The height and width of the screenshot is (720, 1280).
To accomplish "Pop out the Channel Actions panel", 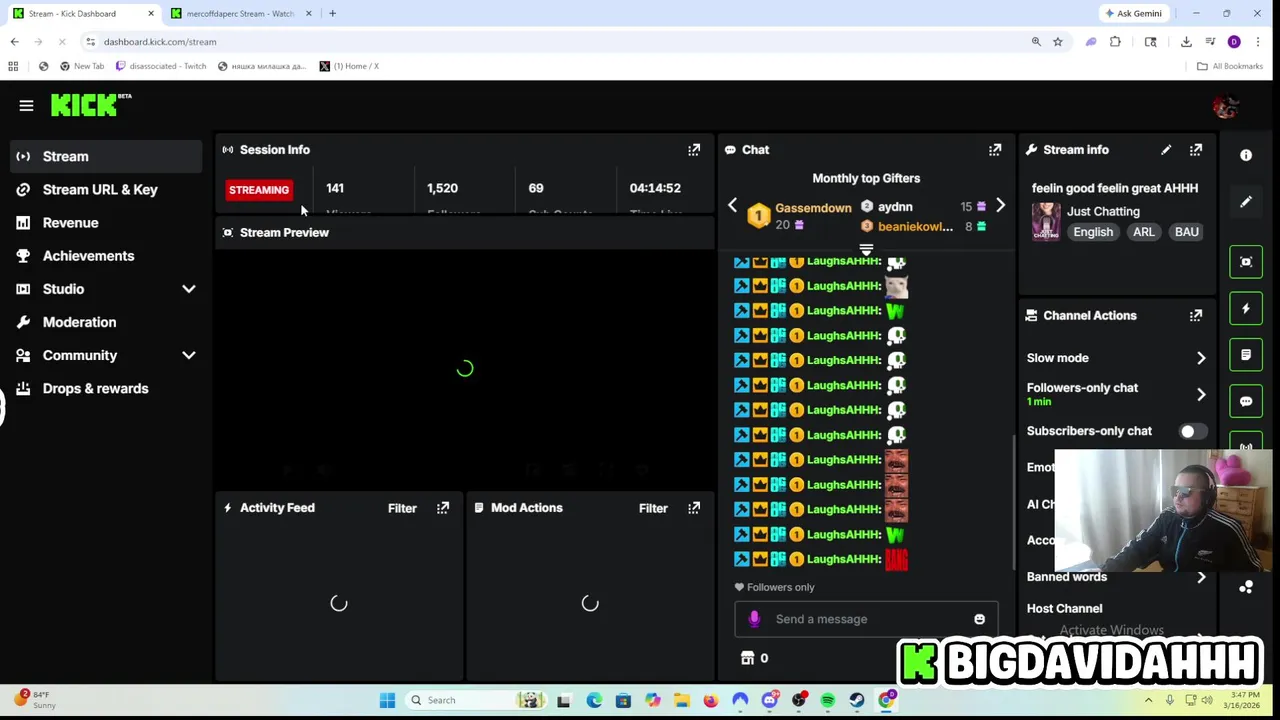I will point(1196,316).
